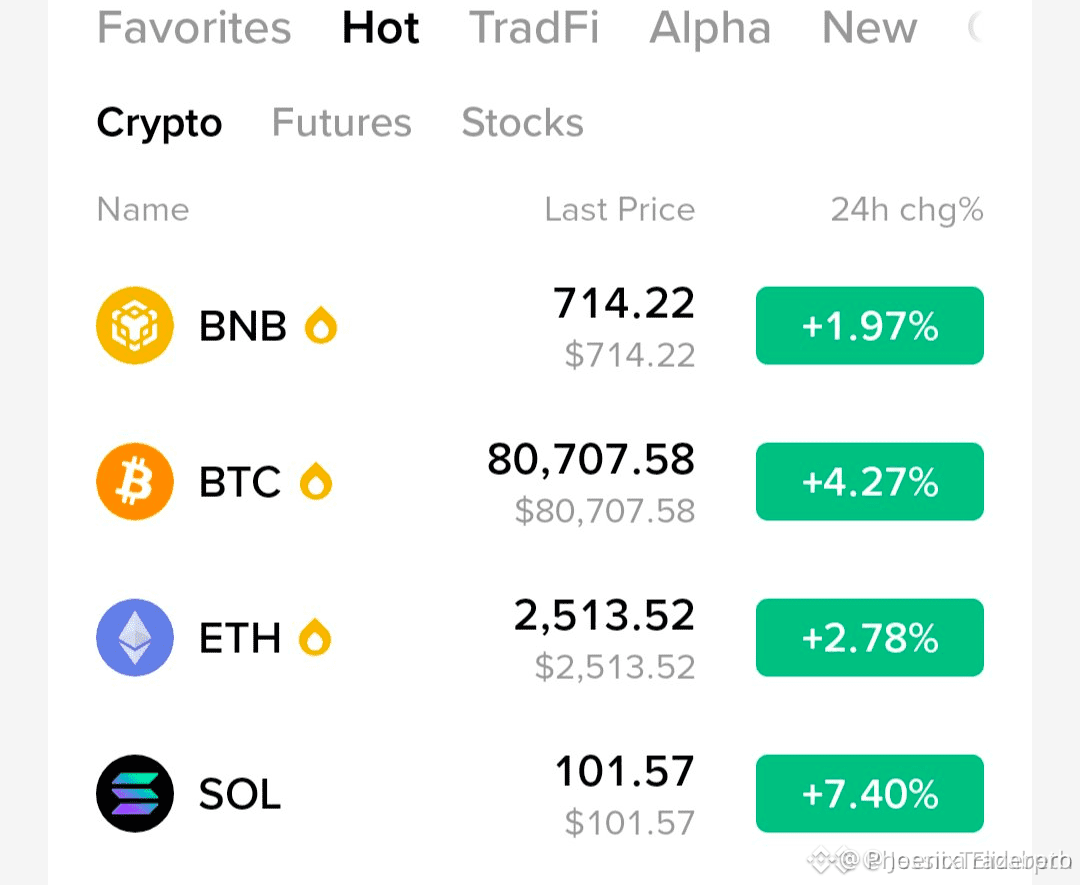Screen dimensions: 1080x885
Task: Select the Futures sub-tab
Action: click(342, 123)
